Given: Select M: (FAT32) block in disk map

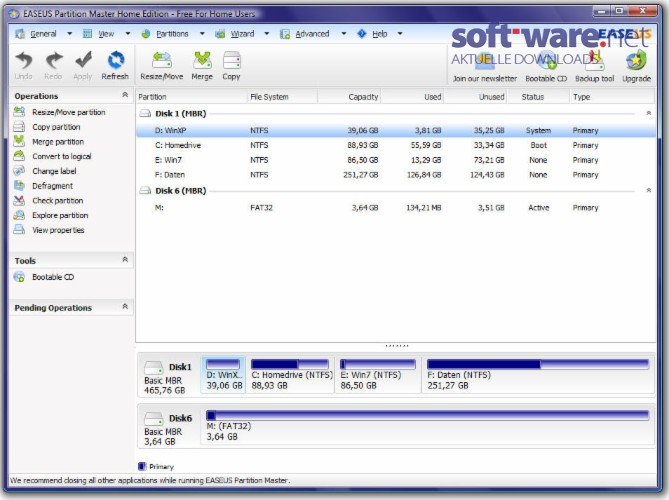Looking at the screenshot, I should point(428,426).
